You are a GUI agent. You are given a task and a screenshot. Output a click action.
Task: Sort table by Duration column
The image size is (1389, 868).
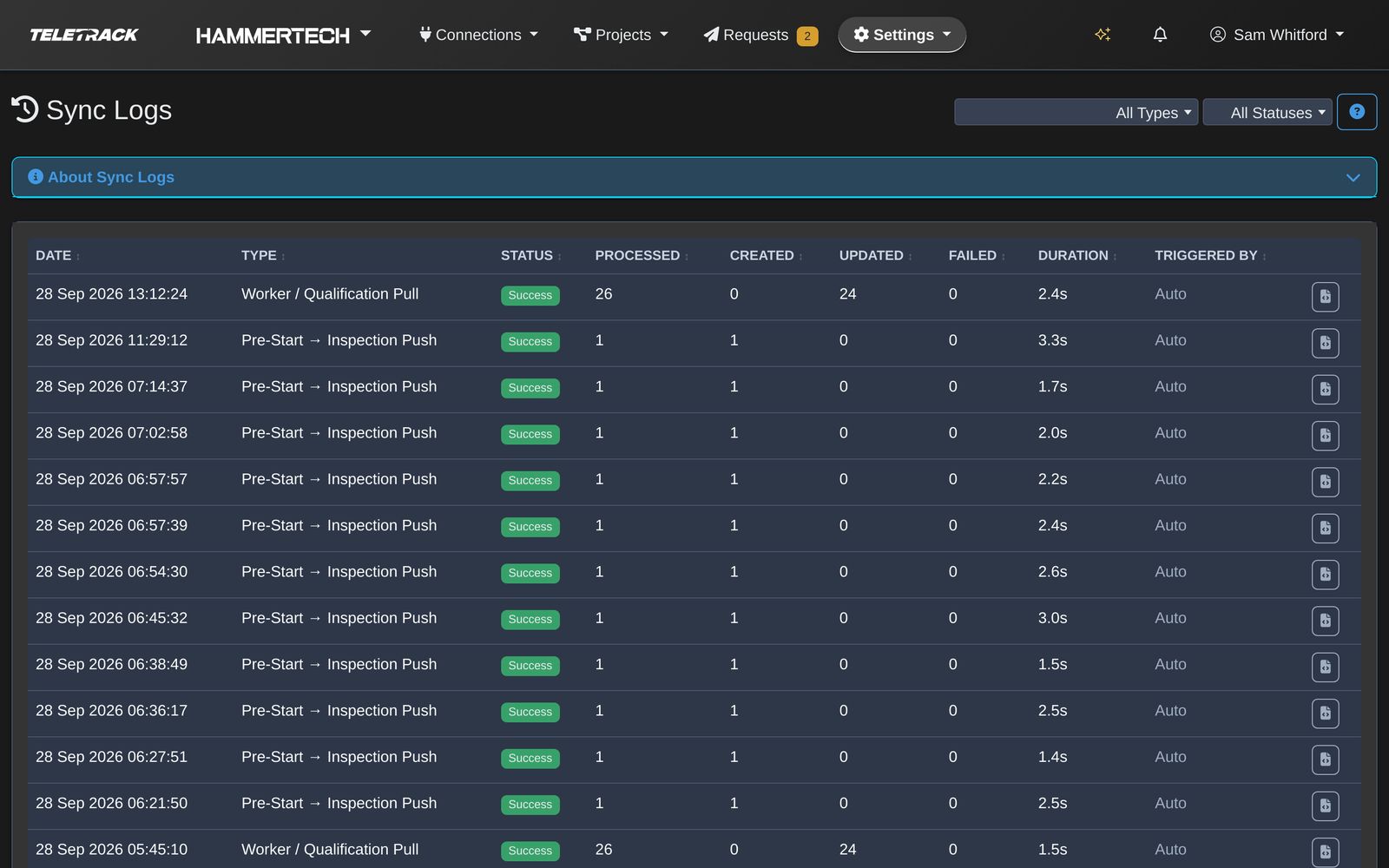point(1077,255)
